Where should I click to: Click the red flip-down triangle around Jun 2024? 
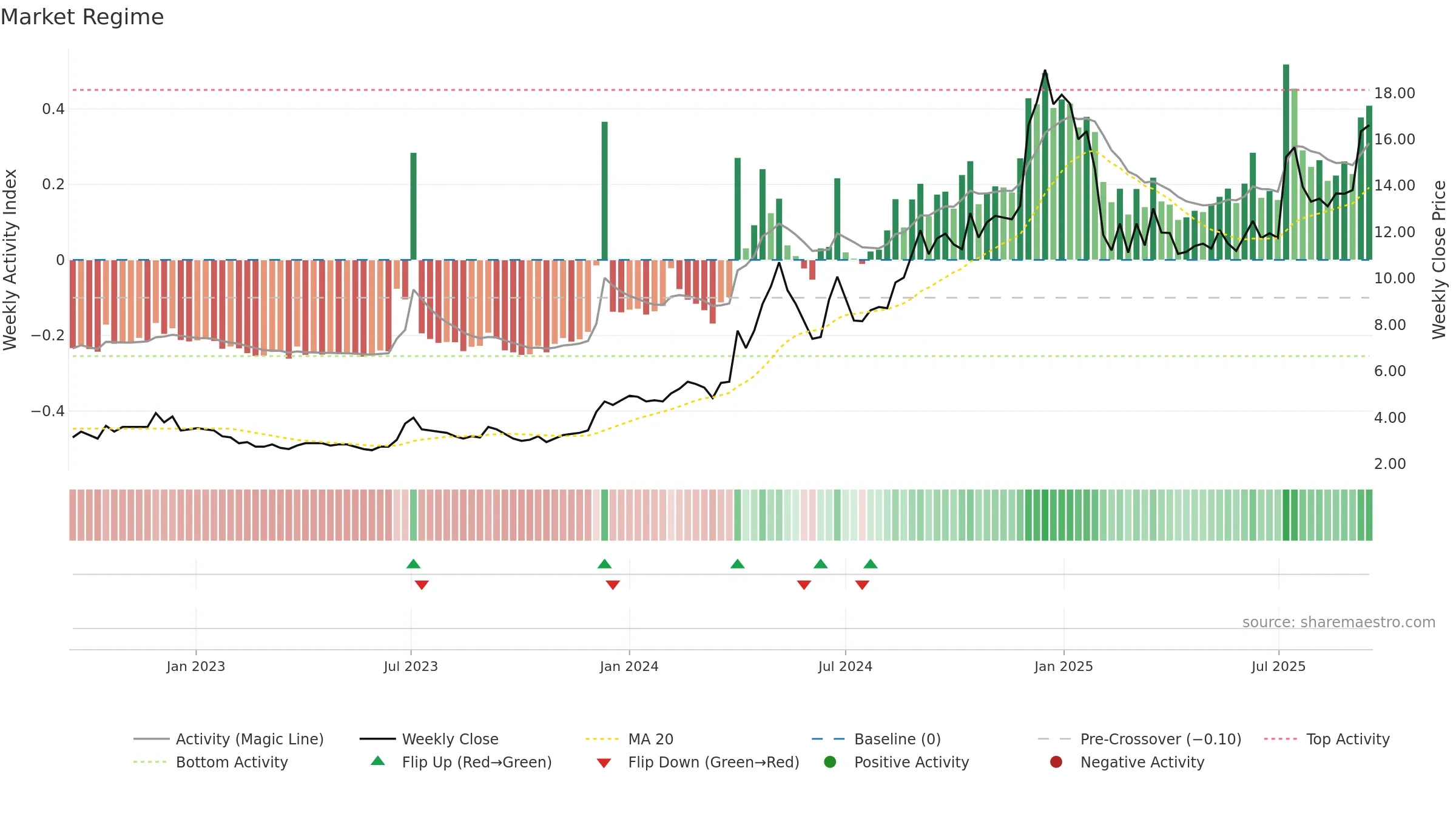click(x=804, y=585)
